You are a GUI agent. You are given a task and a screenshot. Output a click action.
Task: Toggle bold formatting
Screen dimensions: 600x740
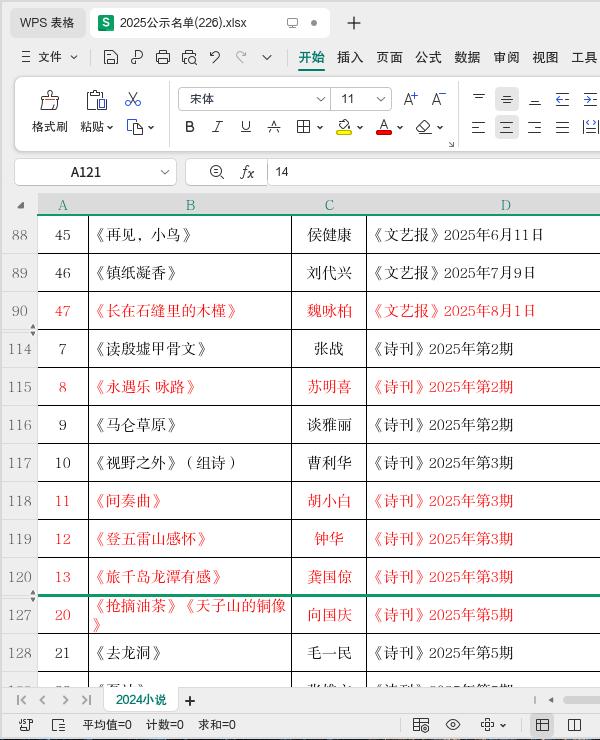pyautogui.click(x=190, y=127)
